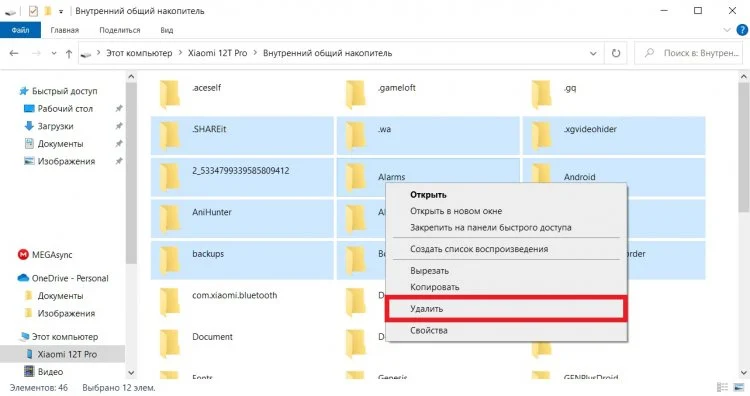Click the search field Поиск в: Внутрен
750x396 pixels.
click(691, 53)
